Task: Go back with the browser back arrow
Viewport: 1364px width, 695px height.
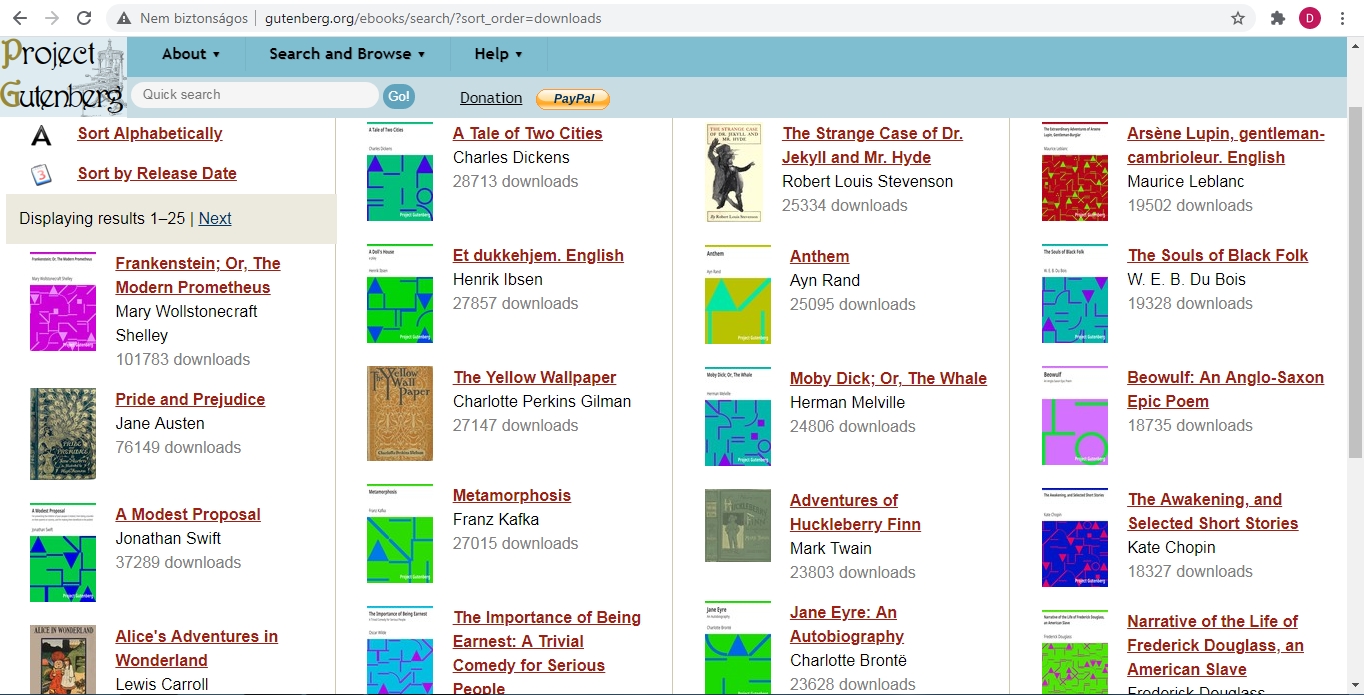Action: coord(19,18)
